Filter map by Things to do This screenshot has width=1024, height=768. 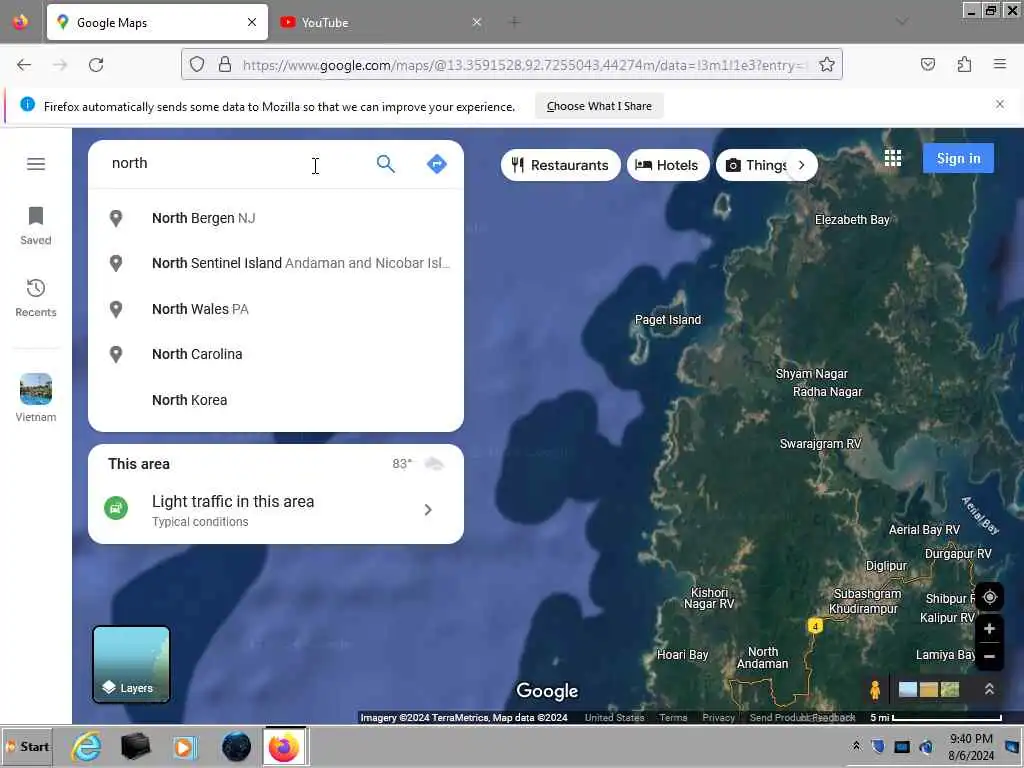756,165
